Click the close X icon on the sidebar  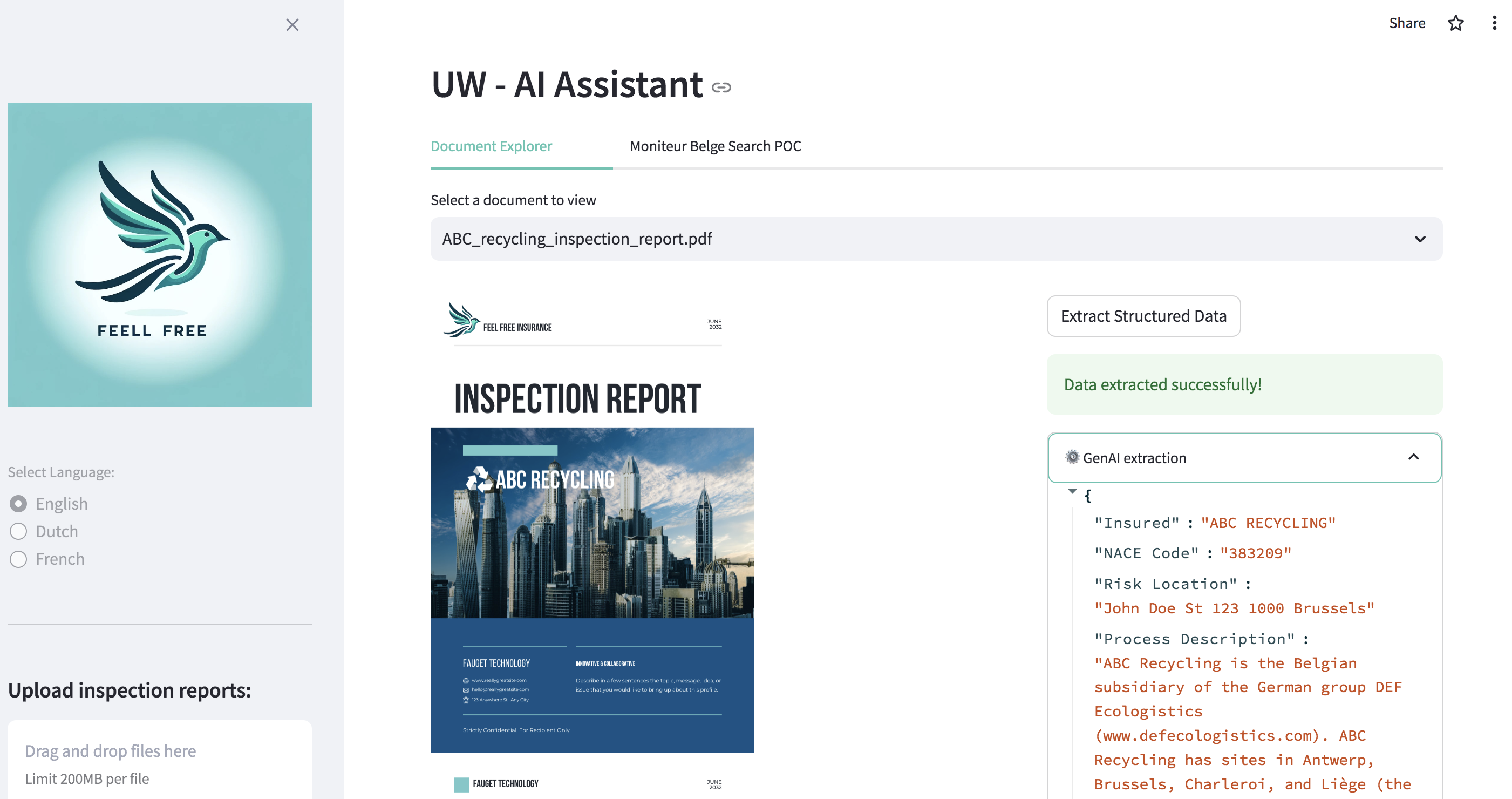[x=292, y=25]
